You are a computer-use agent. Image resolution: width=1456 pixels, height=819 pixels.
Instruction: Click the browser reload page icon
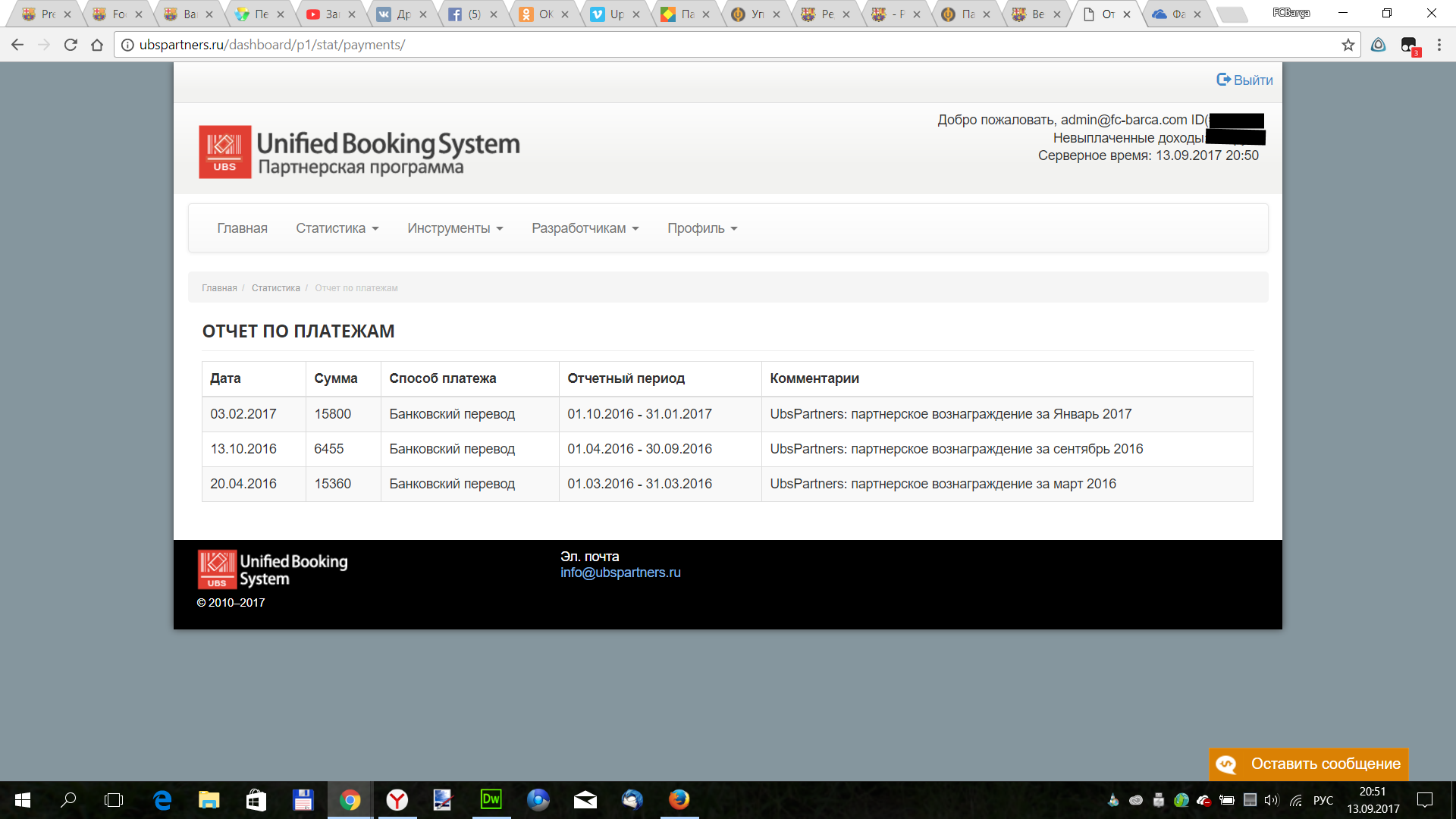[71, 45]
